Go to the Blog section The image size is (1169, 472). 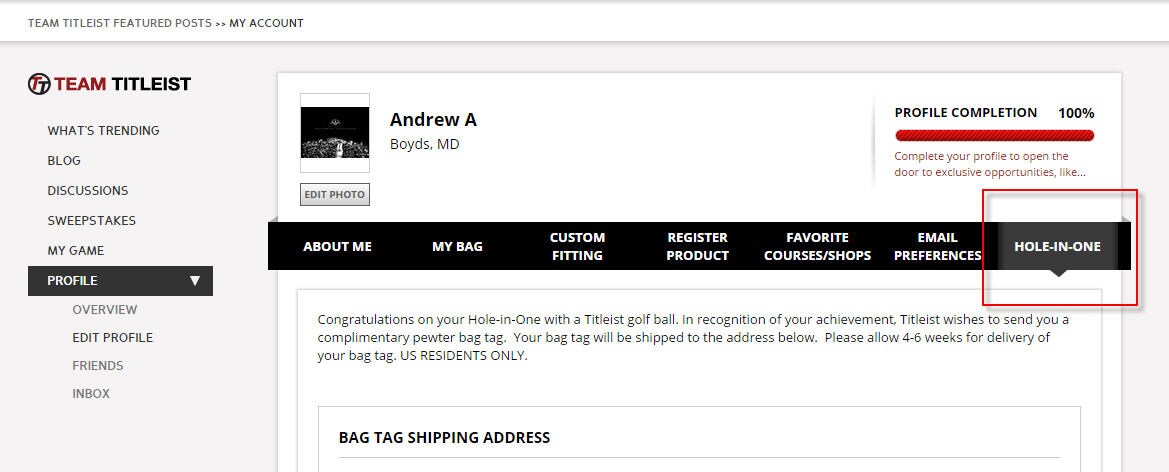coord(64,161)
